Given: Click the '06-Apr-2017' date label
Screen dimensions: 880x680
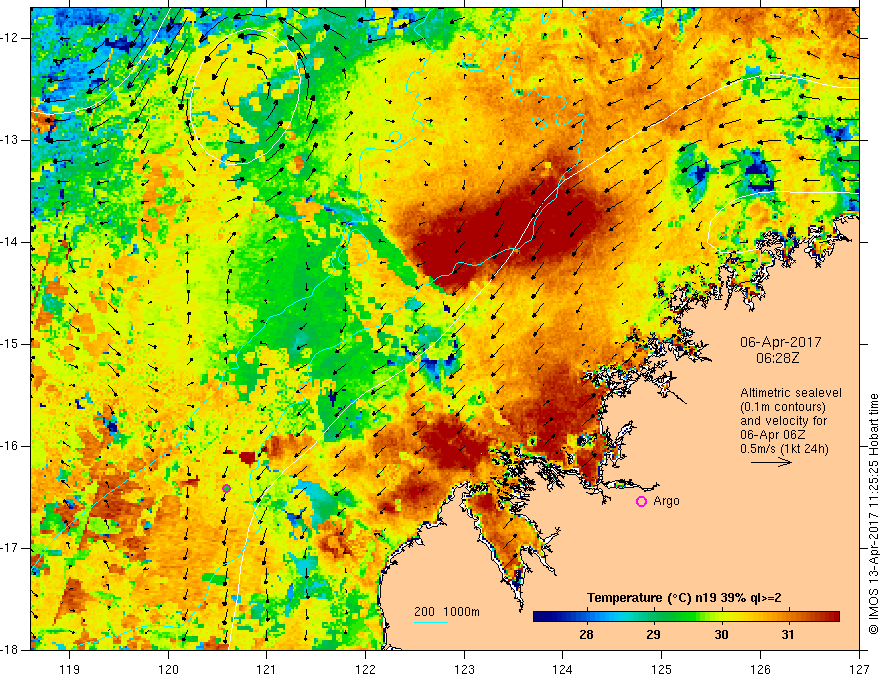Looking at the screenshot, I should pos(781,342).
